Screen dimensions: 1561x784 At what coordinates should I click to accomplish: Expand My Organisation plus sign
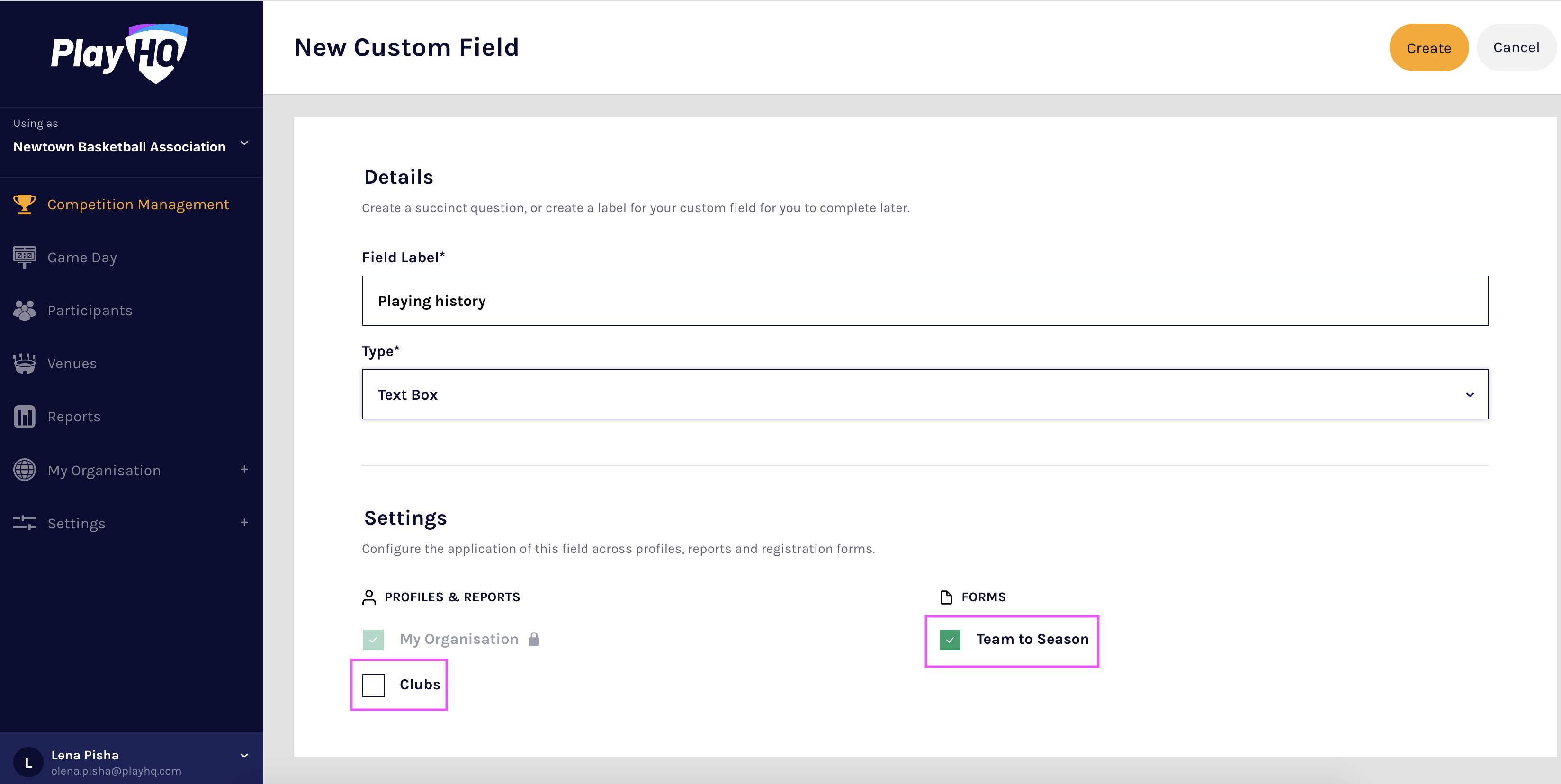[244, 470]
